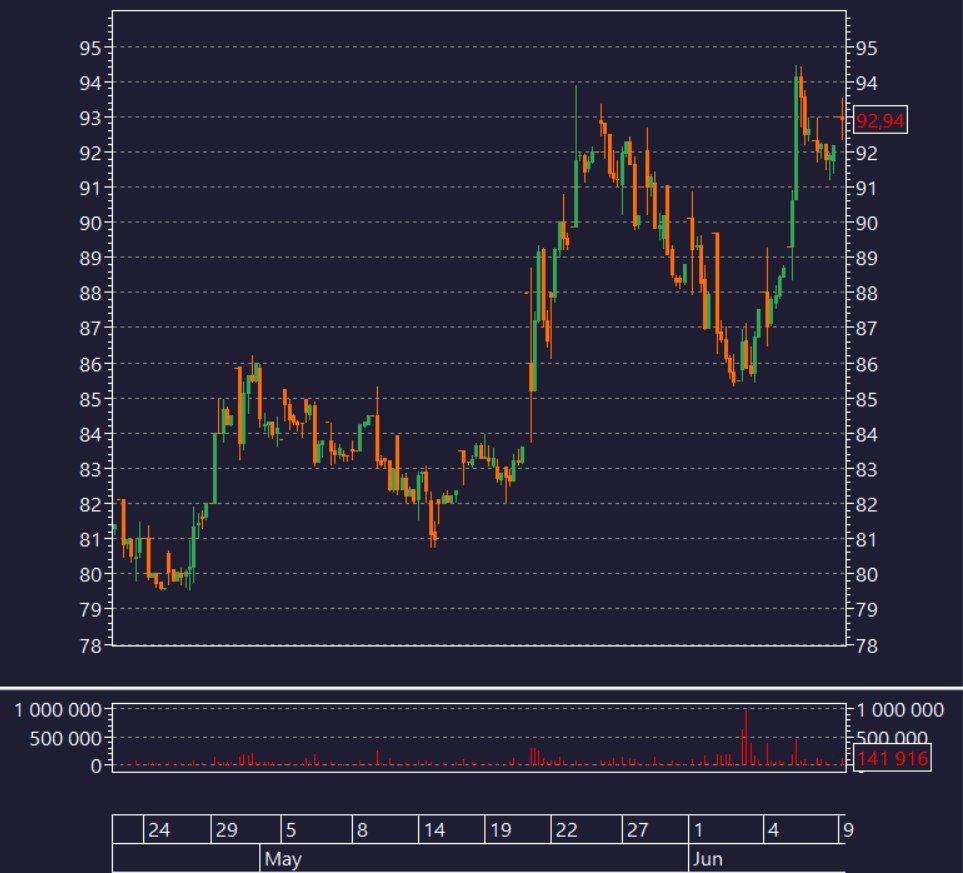Select the May month label on timeline
The height and width of the screenshot is (873, 963).
[283, 859]
